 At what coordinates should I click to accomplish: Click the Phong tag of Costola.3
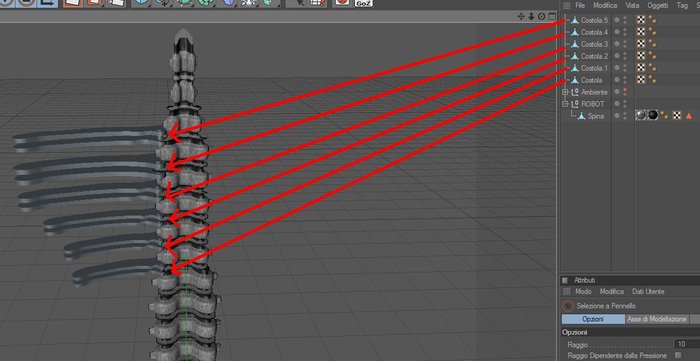652,44
